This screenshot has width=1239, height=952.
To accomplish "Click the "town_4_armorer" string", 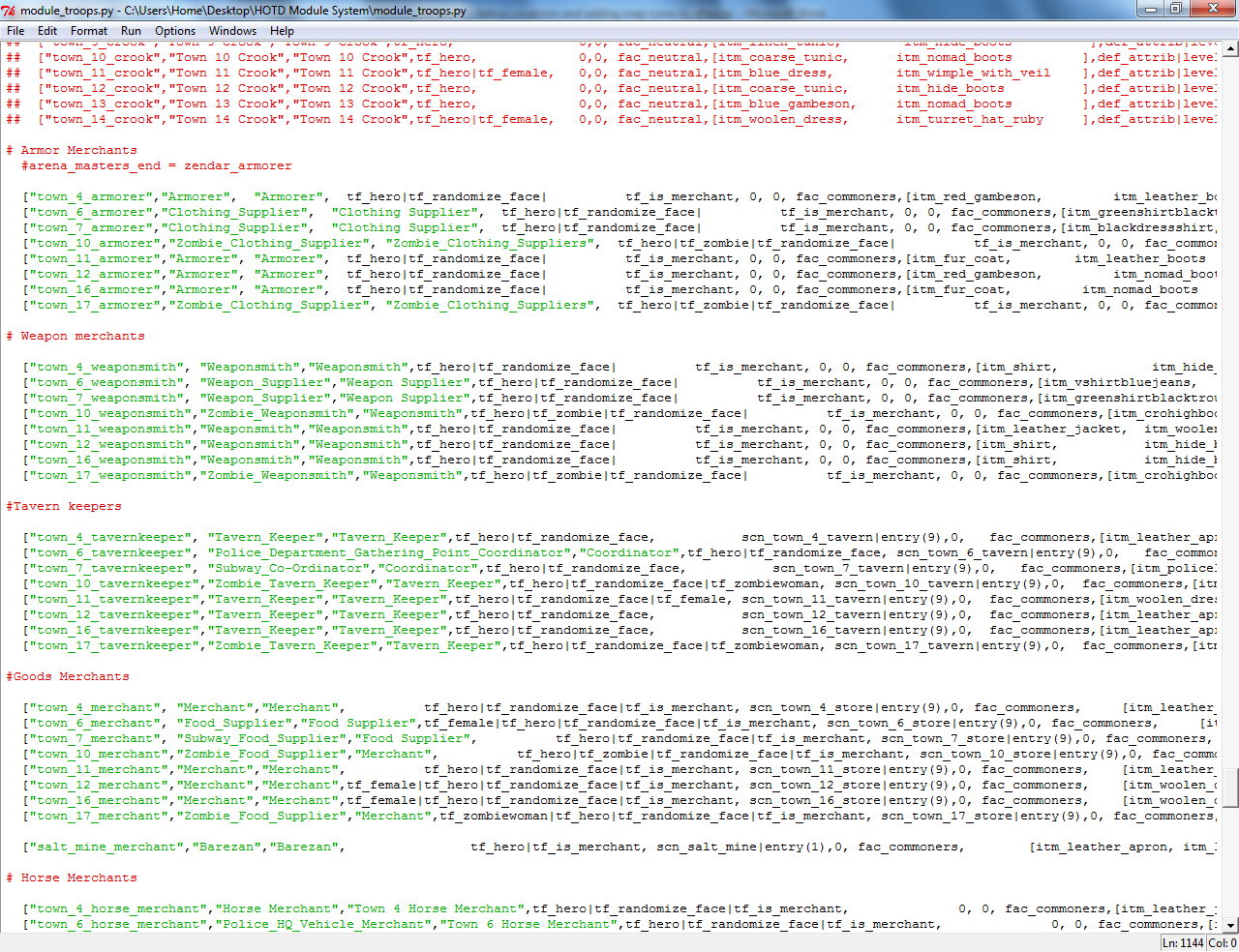I will pos(91,196).
